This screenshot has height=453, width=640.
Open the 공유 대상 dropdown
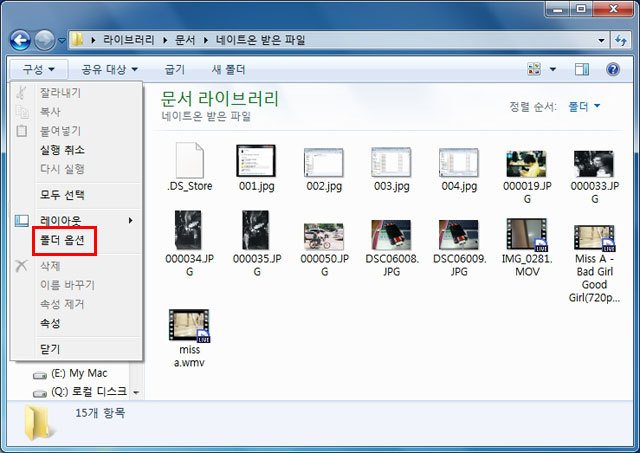109,69
